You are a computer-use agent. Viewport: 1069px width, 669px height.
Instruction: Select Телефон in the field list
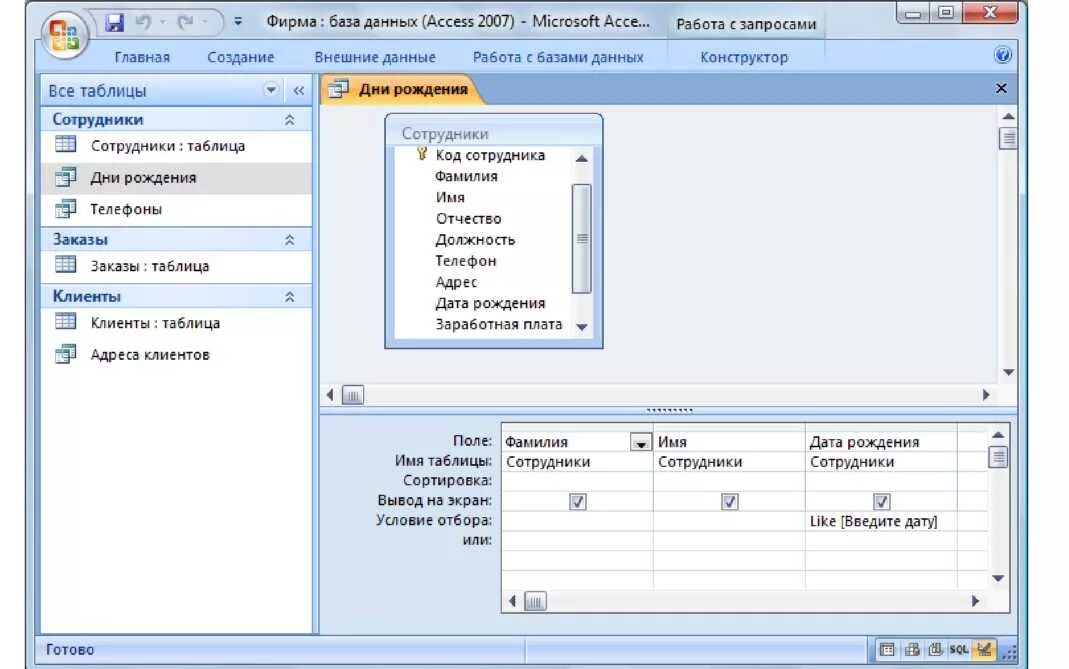(x=466, y=261)
